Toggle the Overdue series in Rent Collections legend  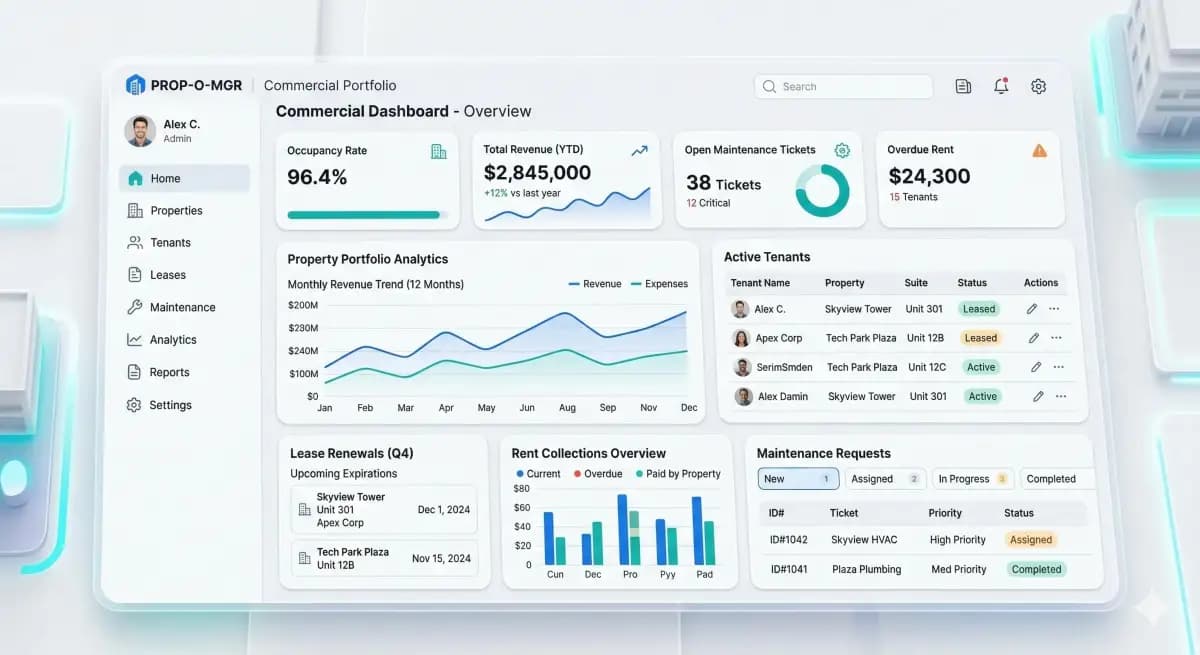(598, 473)
